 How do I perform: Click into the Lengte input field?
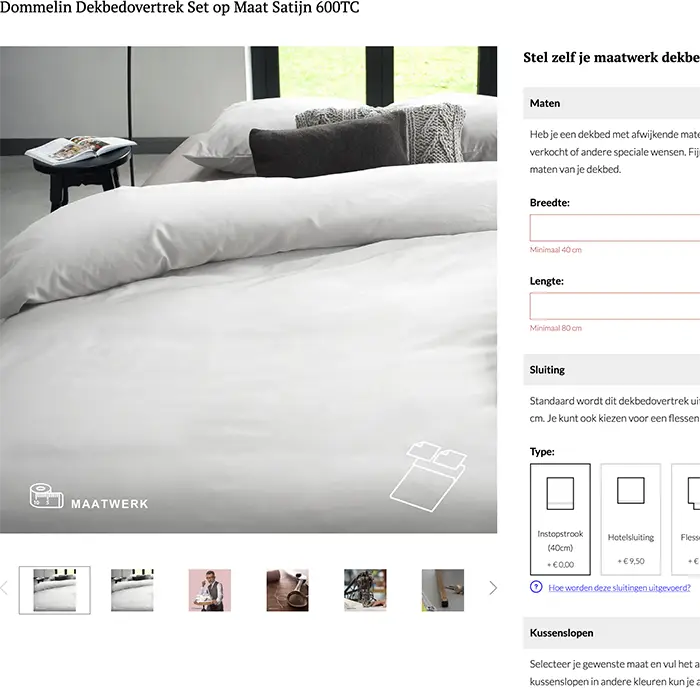point(615,306)
